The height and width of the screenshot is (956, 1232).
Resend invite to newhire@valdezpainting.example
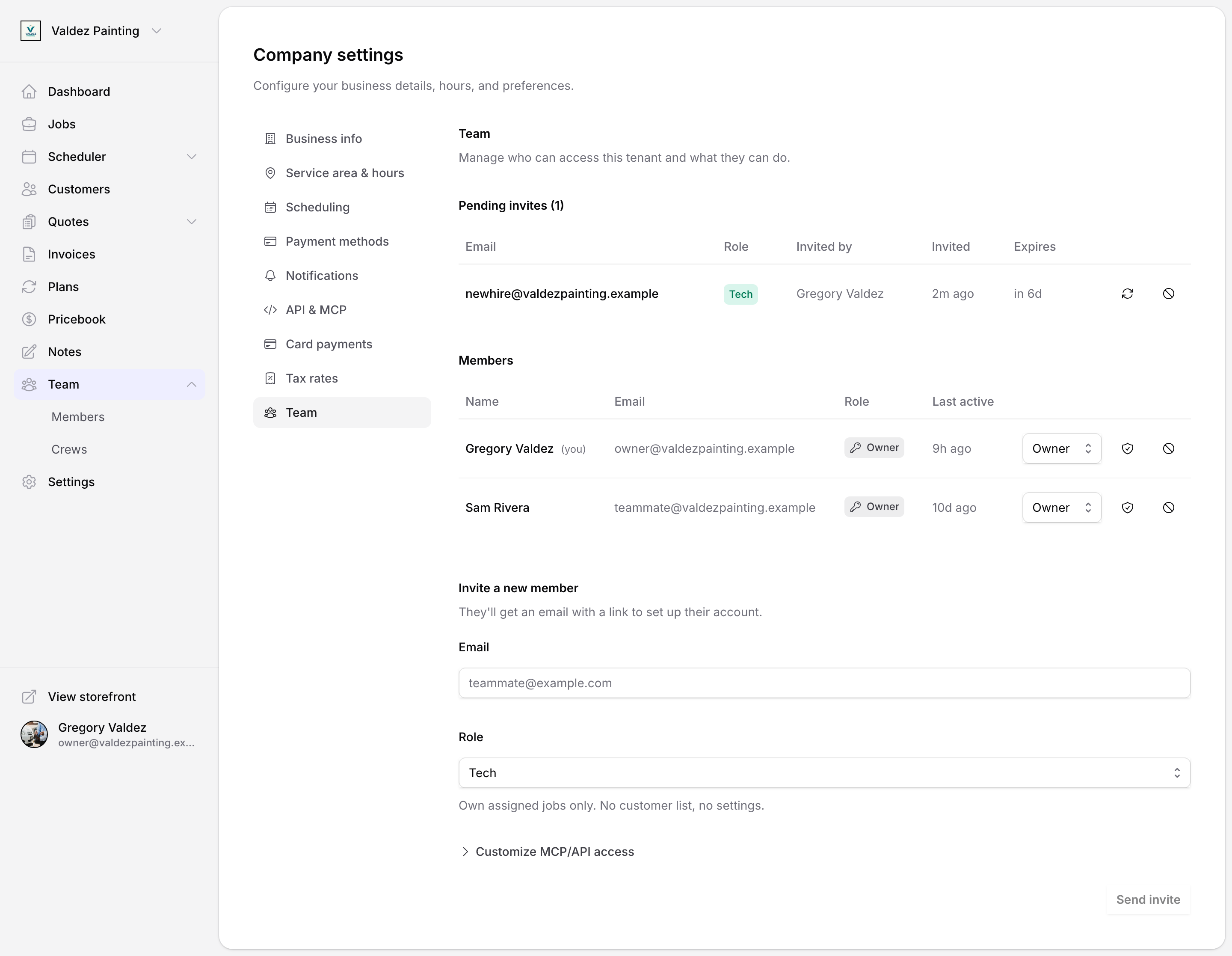(1128, 294)
